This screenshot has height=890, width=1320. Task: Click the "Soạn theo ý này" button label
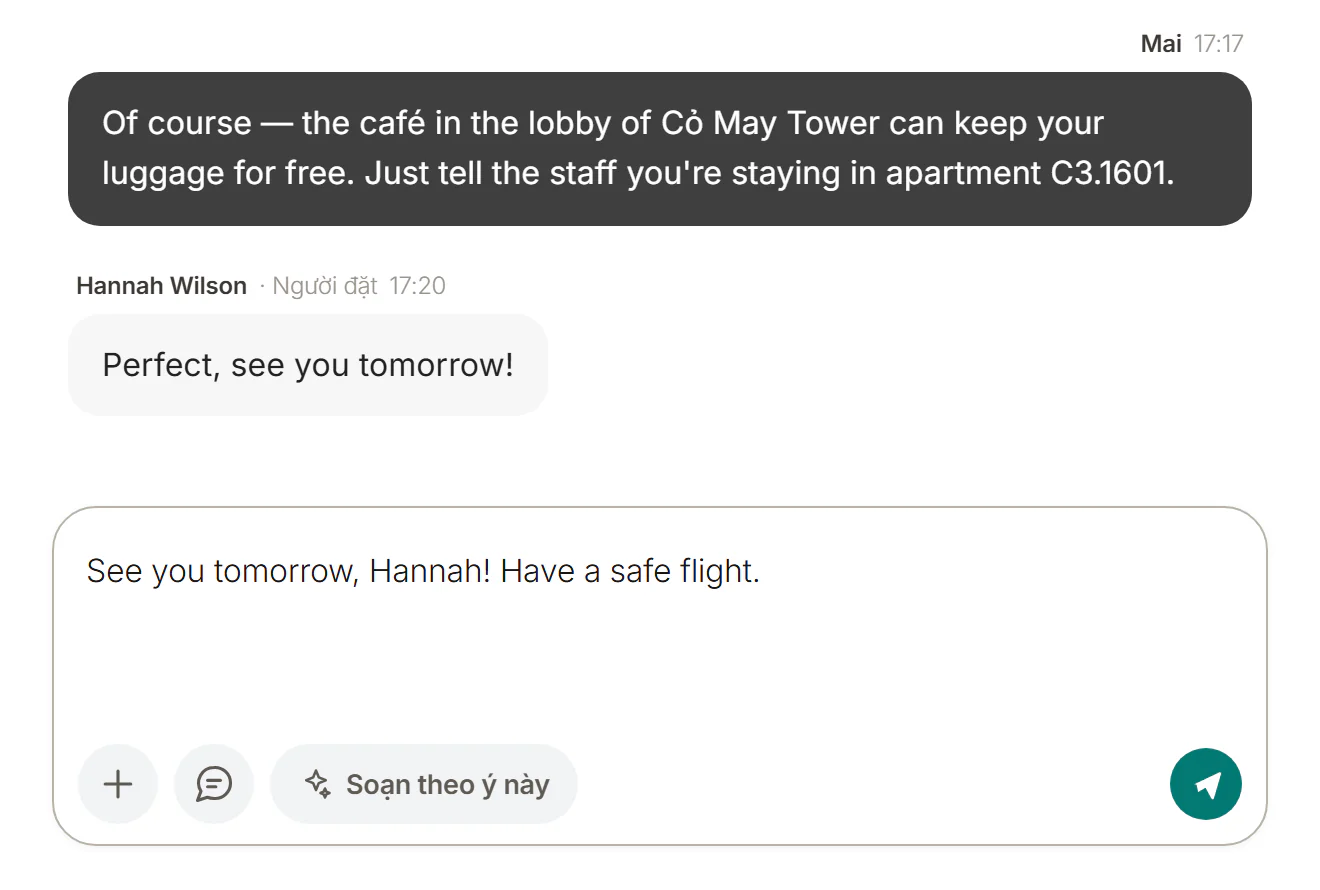click(x=448, y=785)
